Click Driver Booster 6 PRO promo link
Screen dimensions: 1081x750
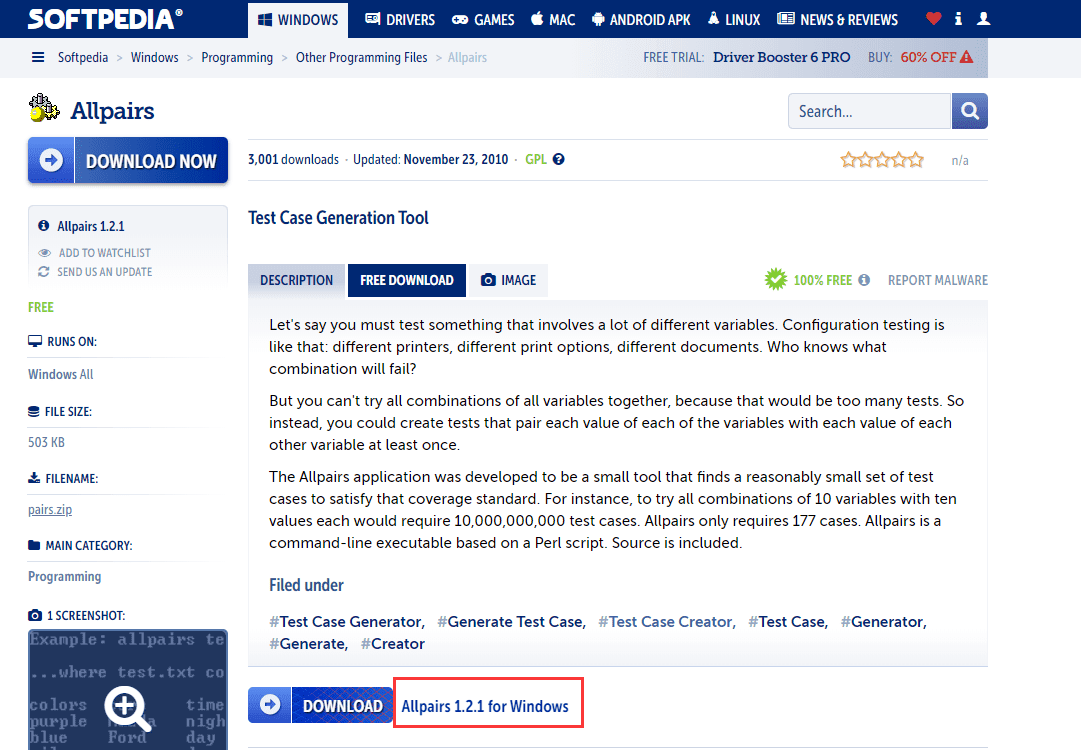[781, 57]
